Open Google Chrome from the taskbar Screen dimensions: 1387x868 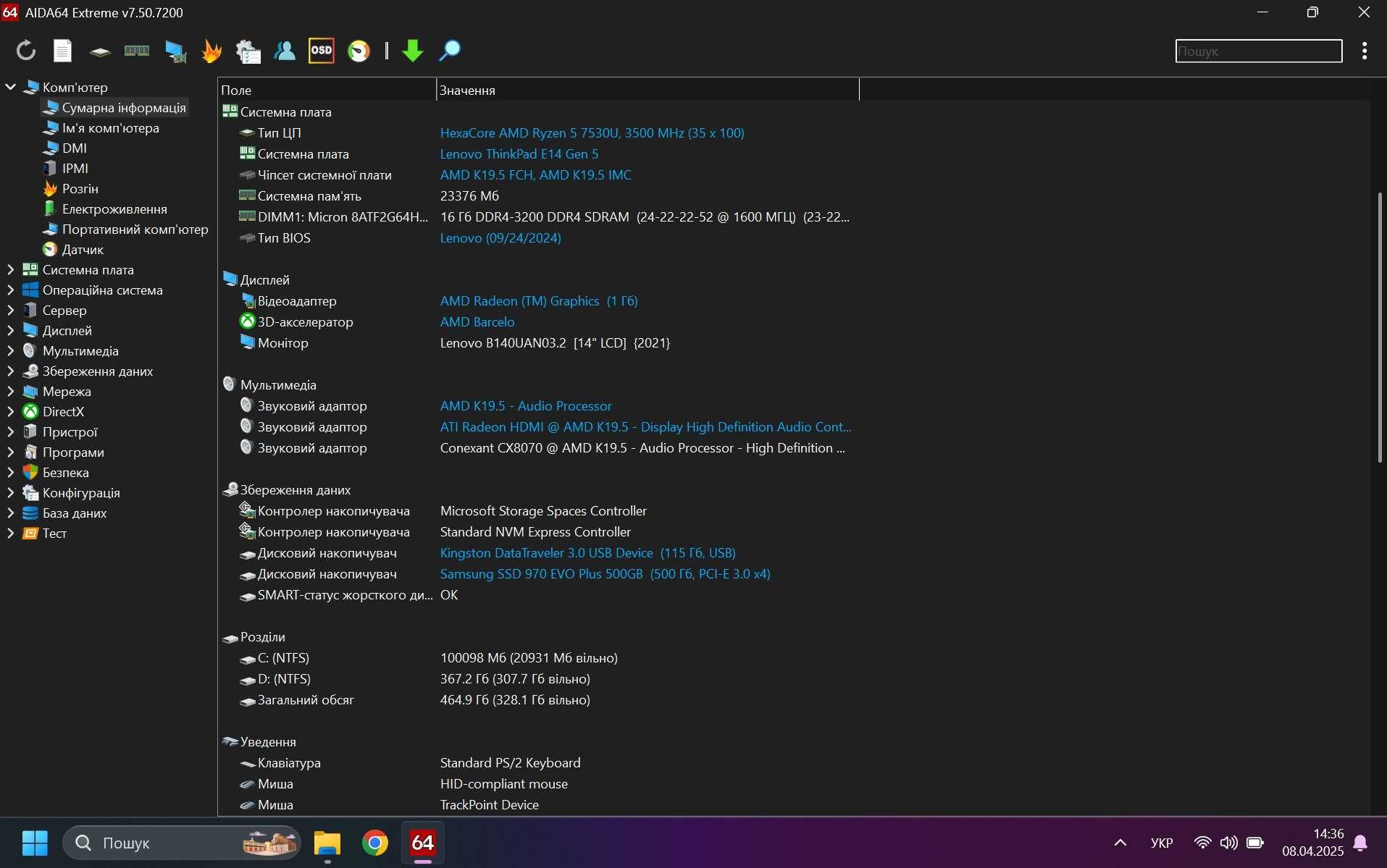(375, 843)
